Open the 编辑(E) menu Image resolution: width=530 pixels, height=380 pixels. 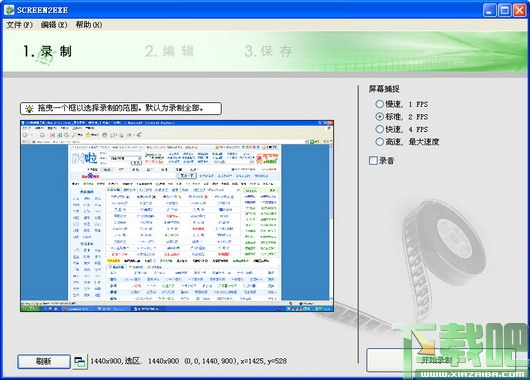point(54,25)
